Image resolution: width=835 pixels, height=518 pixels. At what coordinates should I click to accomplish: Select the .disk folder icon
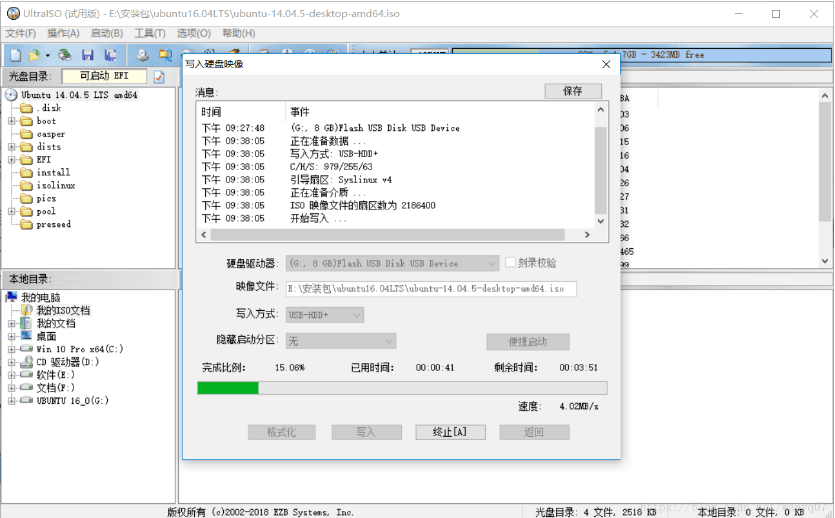pyautogui.click(x=26, y=108)
